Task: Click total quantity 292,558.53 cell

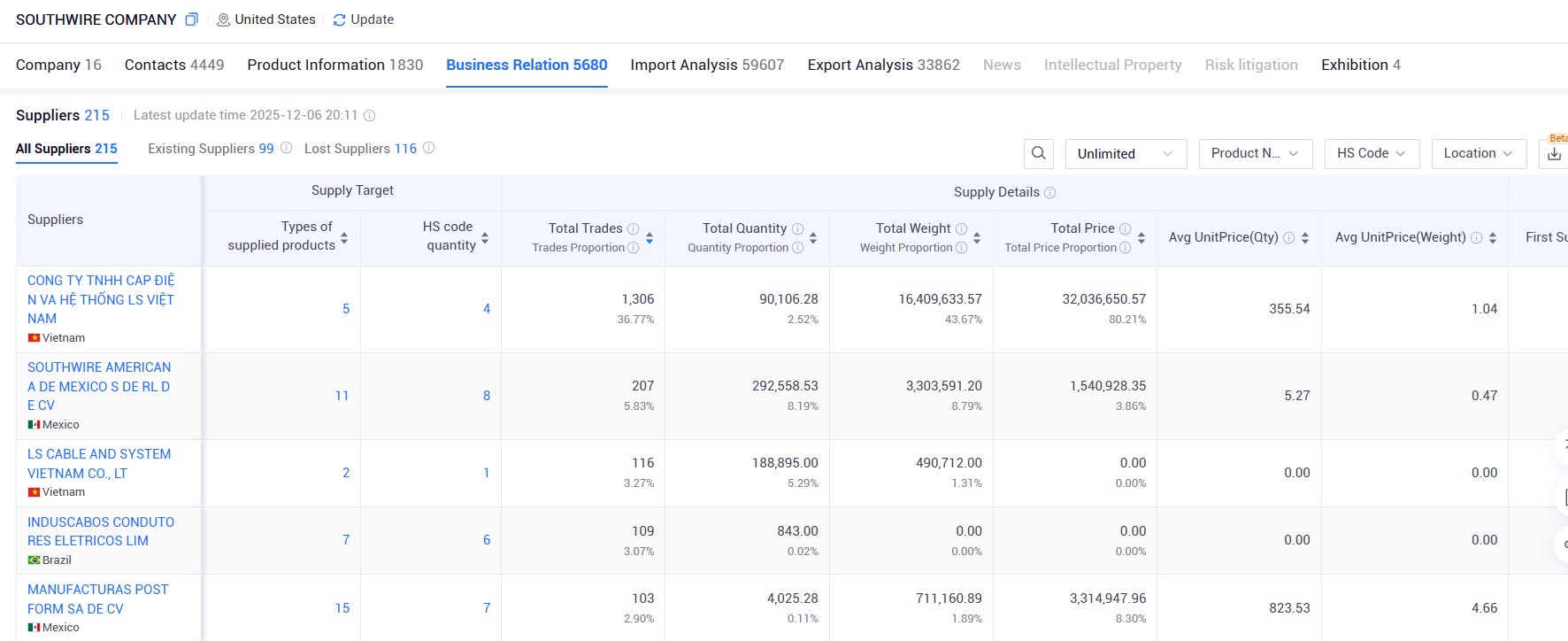Action: point(785,386)
